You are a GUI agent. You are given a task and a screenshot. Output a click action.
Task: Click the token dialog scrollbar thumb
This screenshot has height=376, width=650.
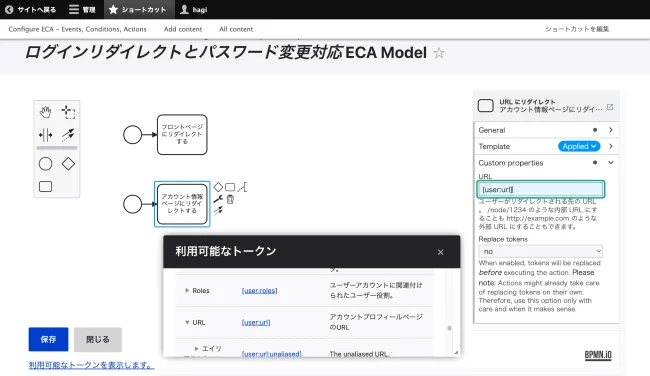pos(449,328)
